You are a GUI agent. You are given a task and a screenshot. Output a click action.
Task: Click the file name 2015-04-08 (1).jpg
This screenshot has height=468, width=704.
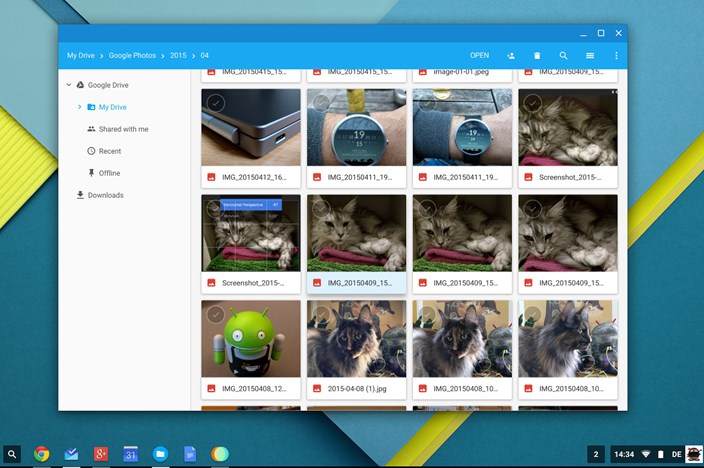click(357, 389)
